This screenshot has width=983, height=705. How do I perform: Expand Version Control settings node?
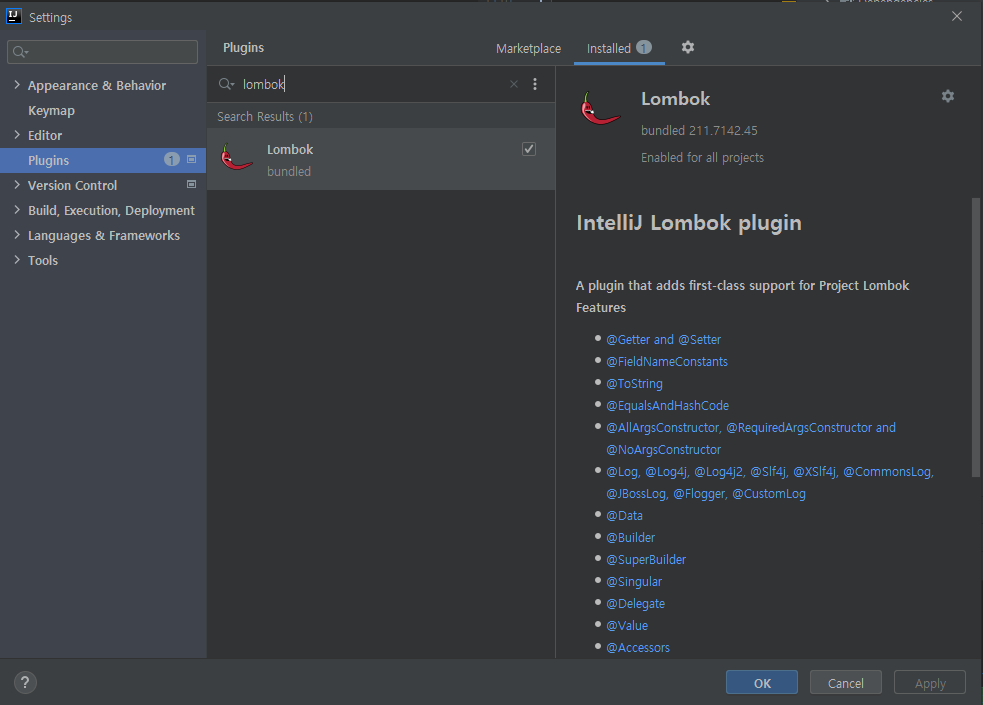[17, 185]
